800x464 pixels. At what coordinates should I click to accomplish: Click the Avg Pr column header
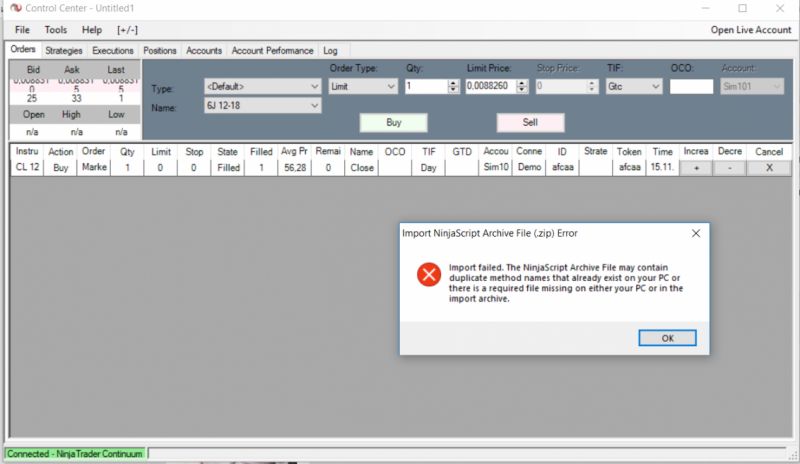294,152
